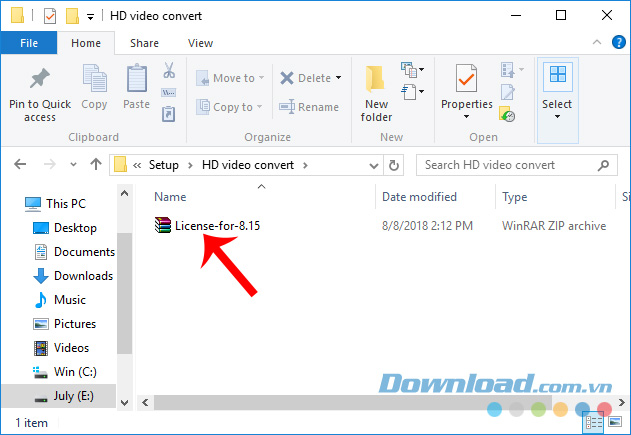Click Setup in the address breadcrumb

[163, 165]
